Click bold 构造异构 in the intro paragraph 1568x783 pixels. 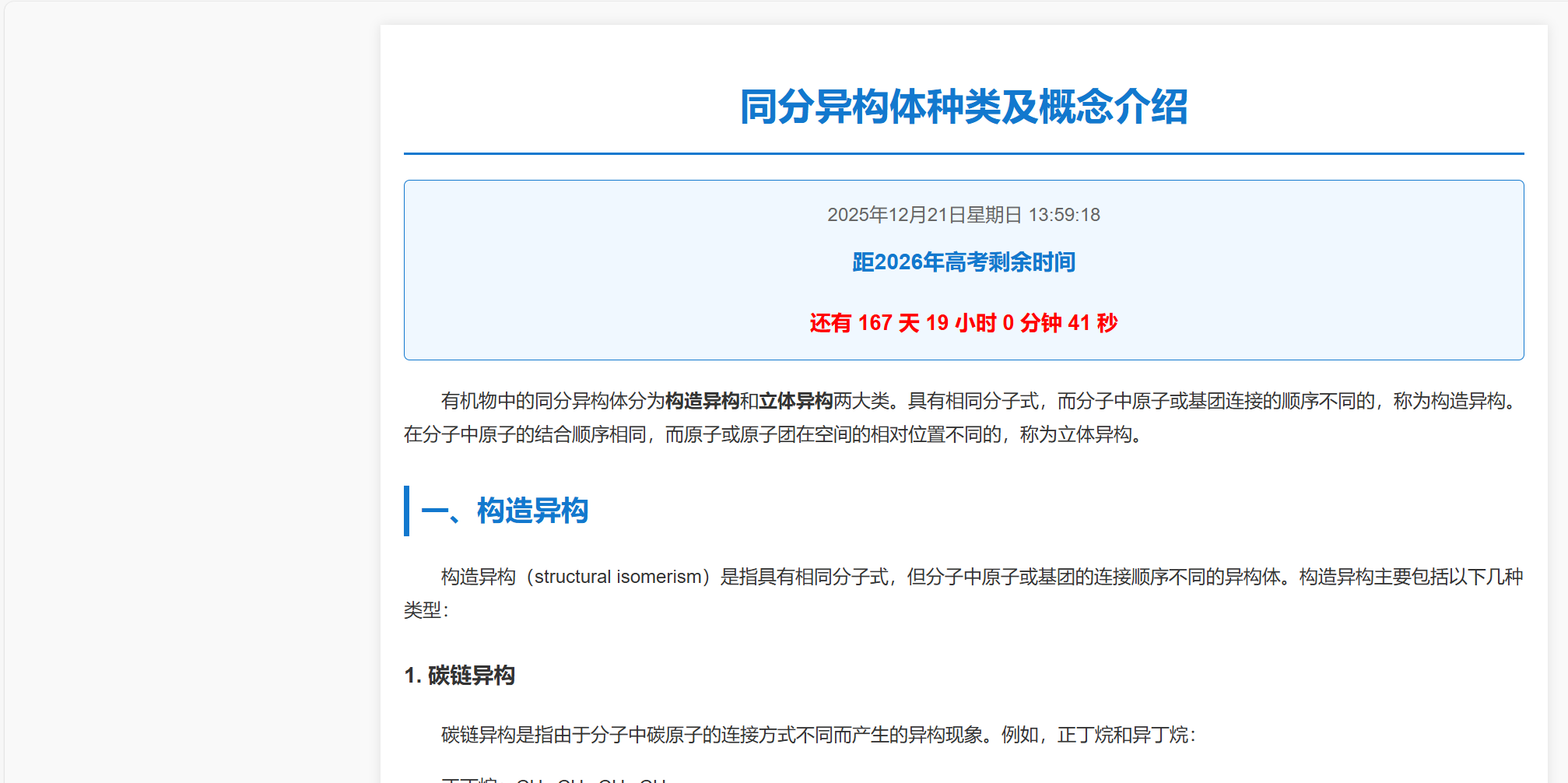pyautogui.click(x=702, y=401)
